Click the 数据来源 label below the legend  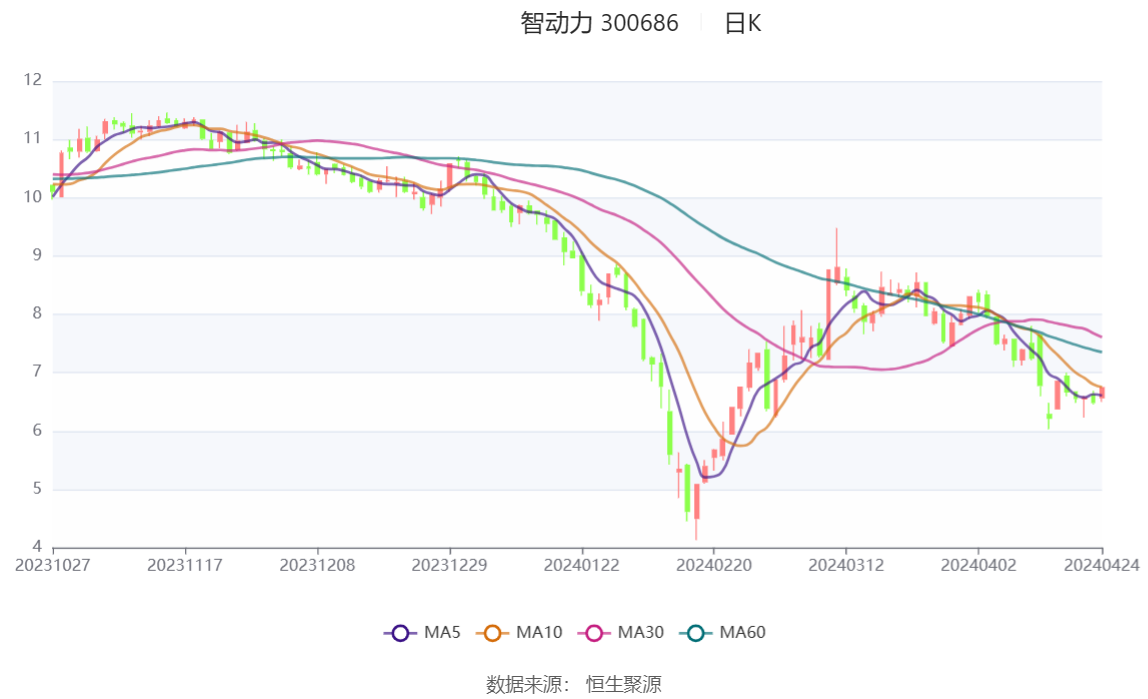coord(526,685)
